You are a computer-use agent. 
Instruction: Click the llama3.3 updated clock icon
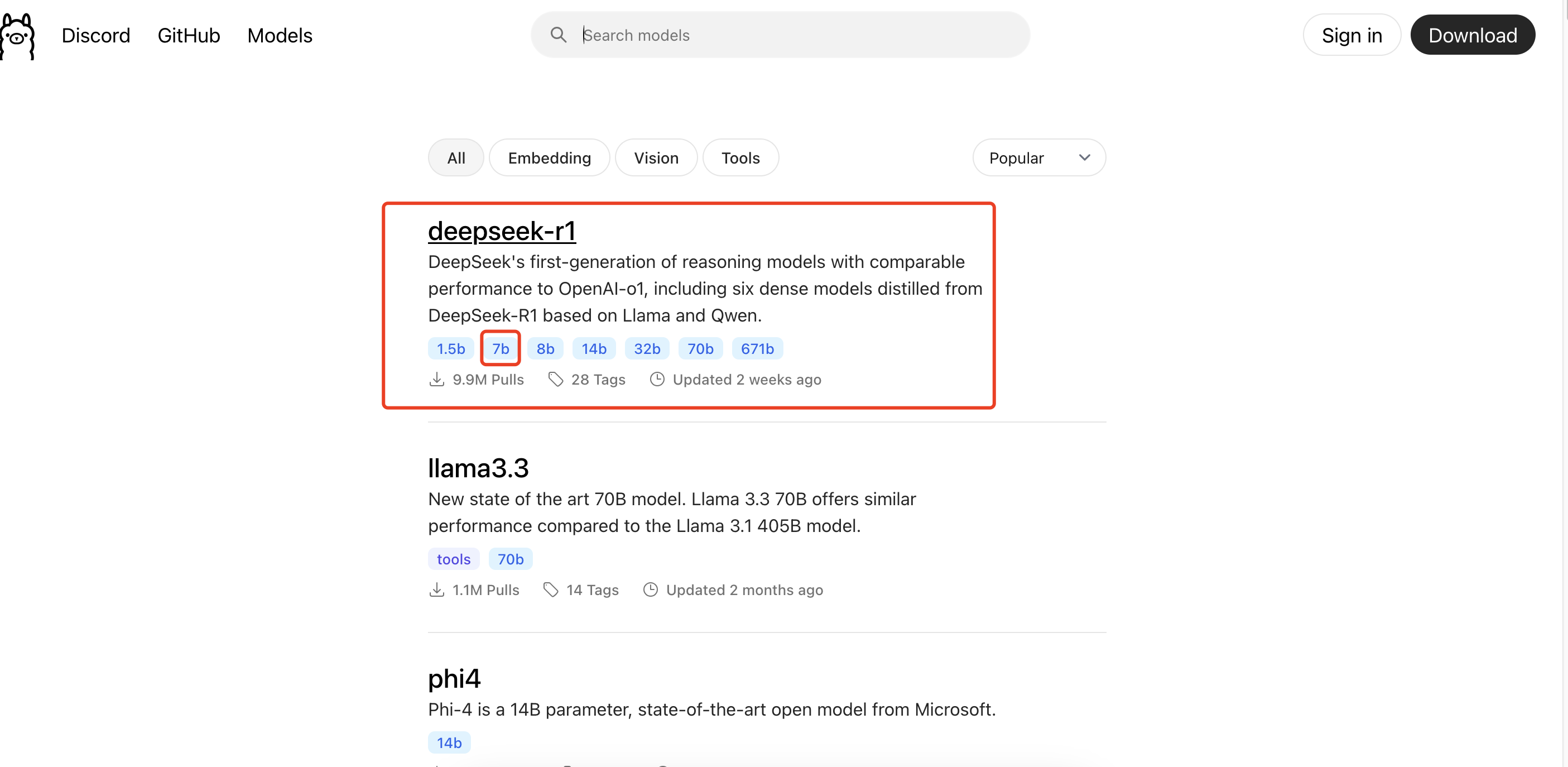650,590
